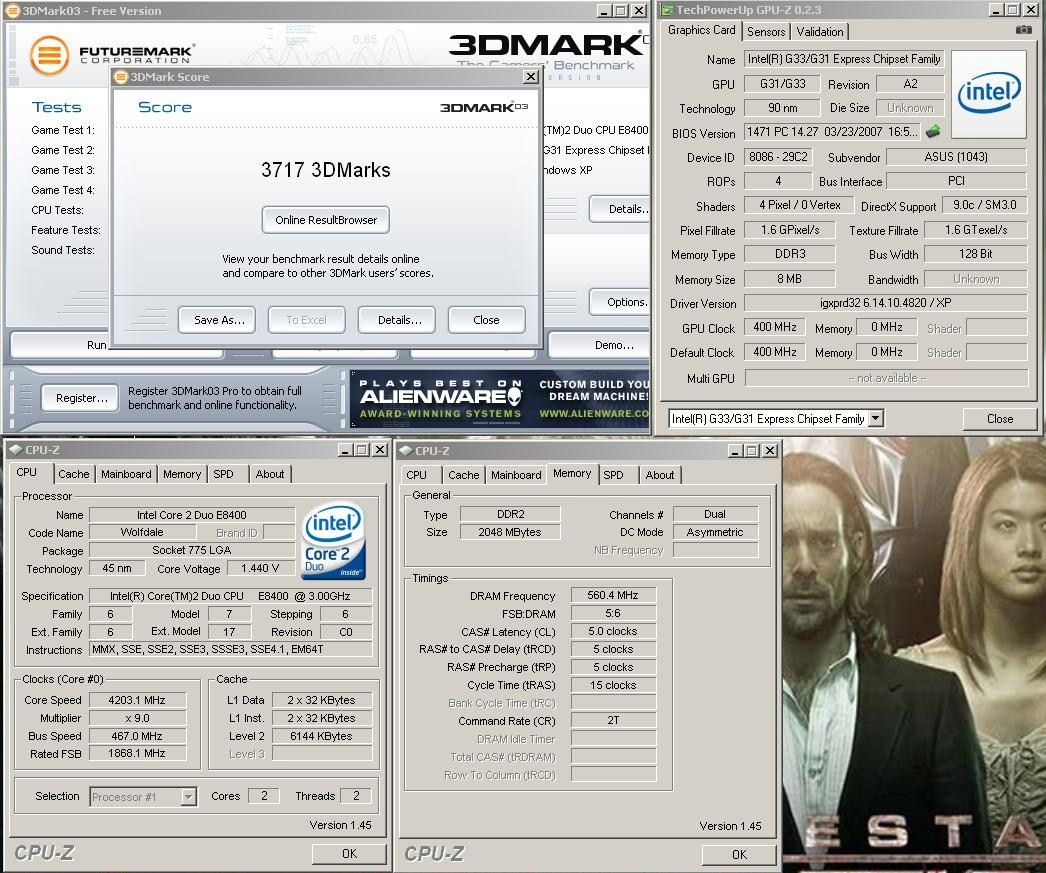The image size is (1046, 873).
Task: Minimize the GPU-Z window
Action: pyautogui.click(x=996, y=10)
